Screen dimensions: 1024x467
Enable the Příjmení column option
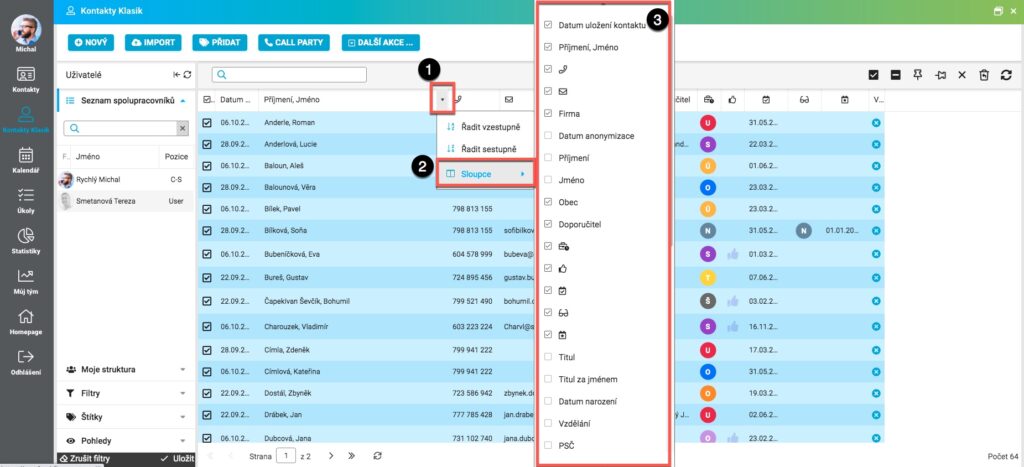point(548,158)
